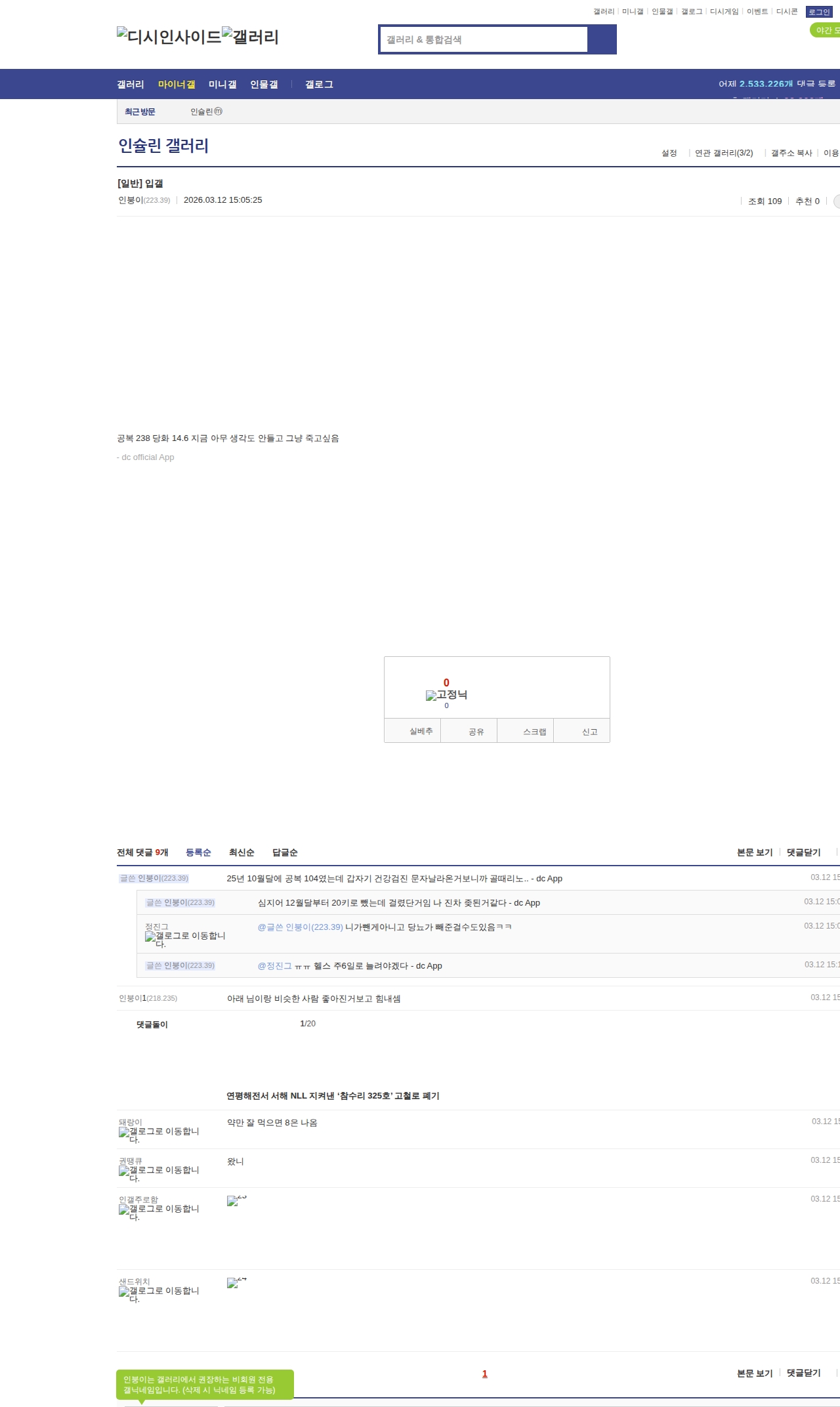Click commenter nickname 인갤주로함
Screen dimensions: 840x1407
coord(138,1200)
